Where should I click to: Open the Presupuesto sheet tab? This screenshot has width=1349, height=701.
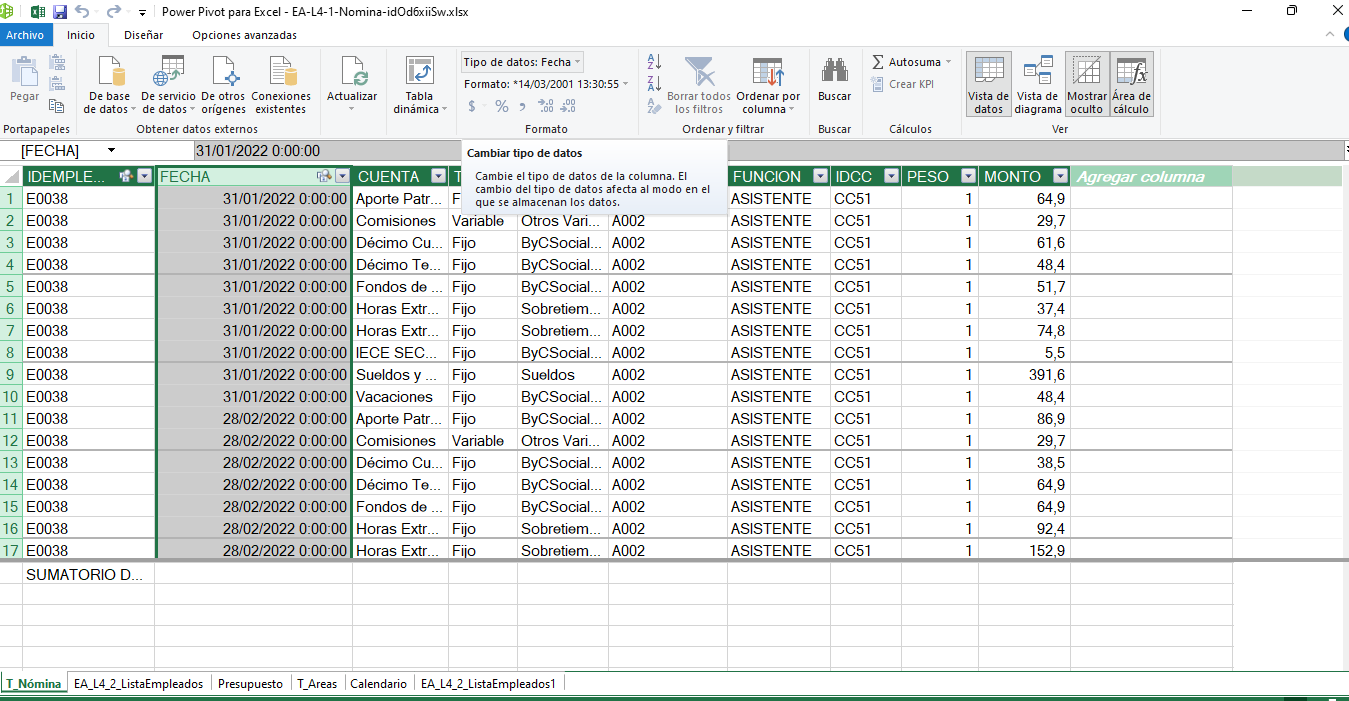click(250, 684)
